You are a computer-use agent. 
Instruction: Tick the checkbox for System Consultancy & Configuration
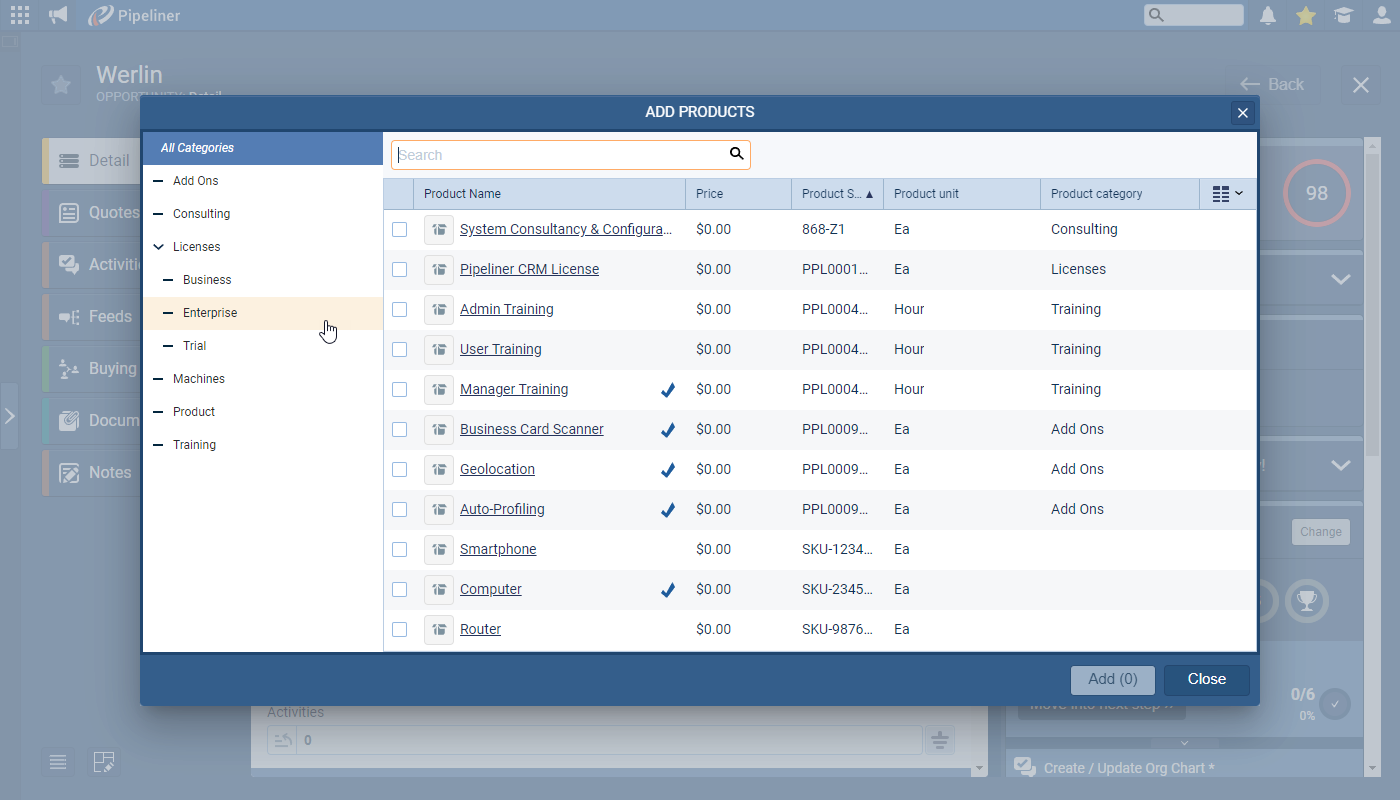tap(400, 230)
